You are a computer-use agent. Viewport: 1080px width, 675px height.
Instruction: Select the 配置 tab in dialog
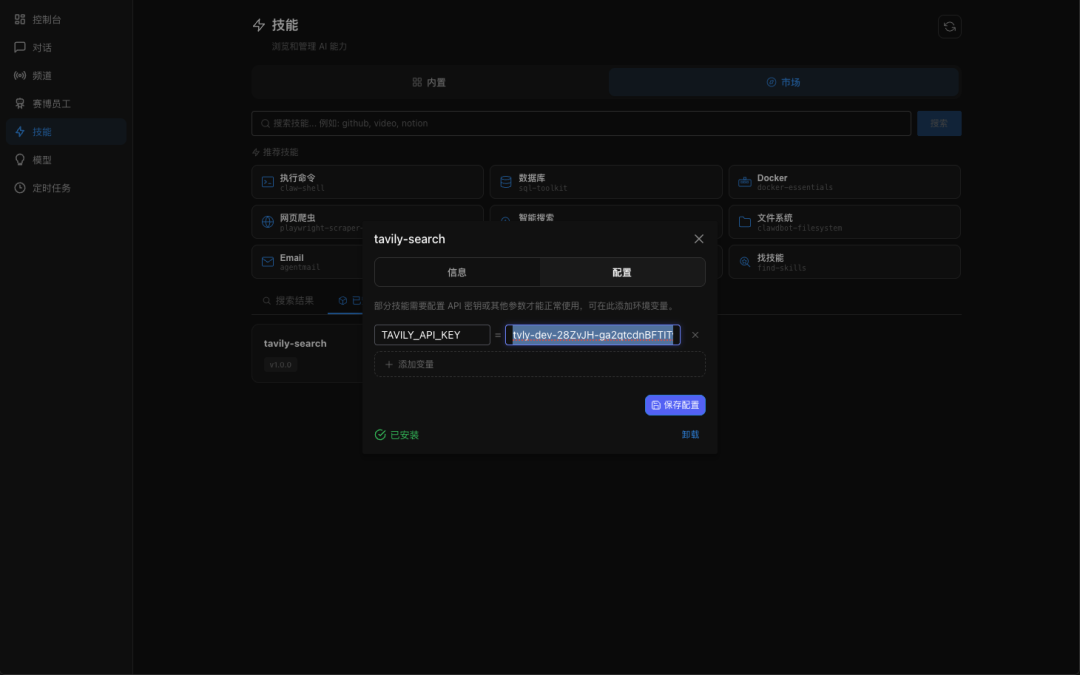coord(622,272)
